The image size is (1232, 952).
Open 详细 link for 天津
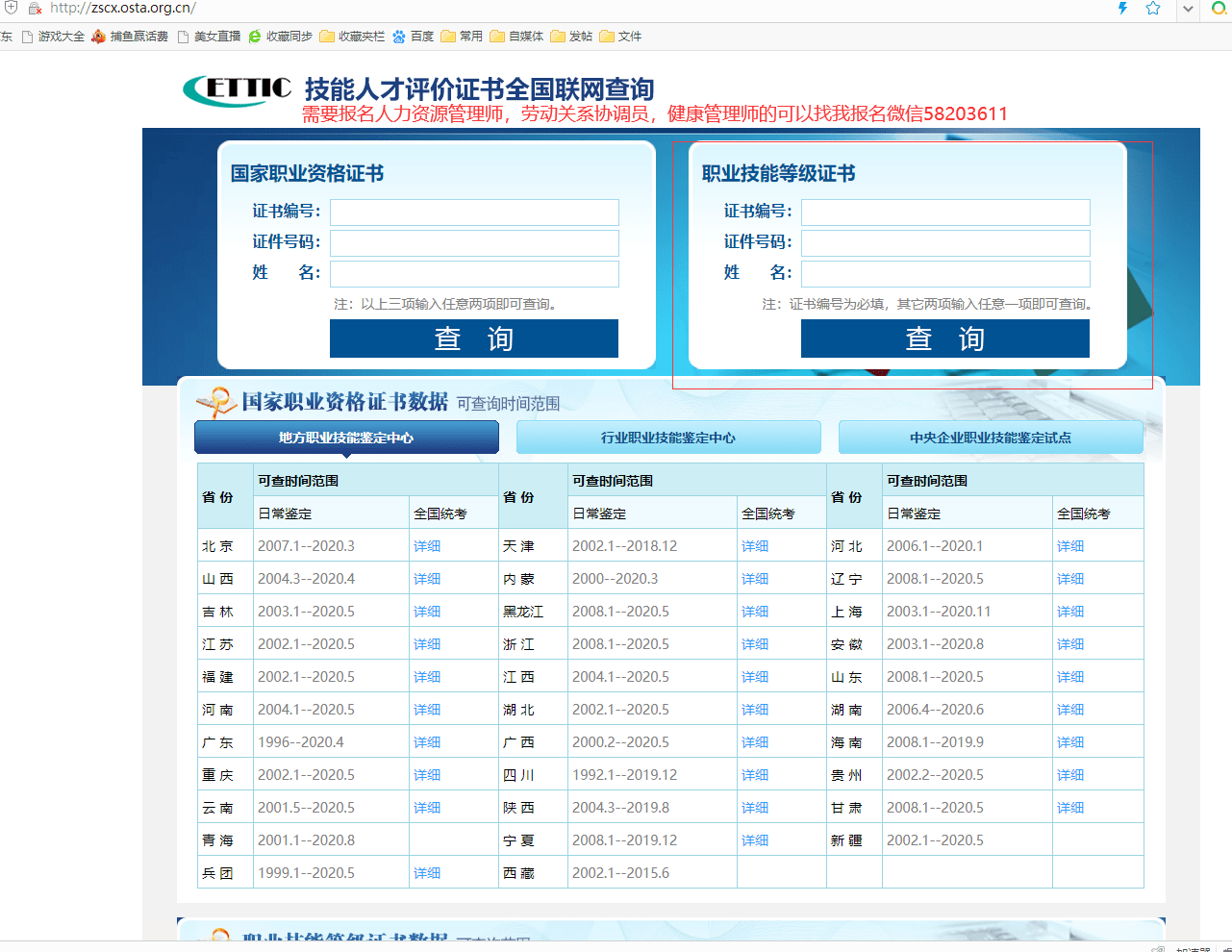click(755, 546)
